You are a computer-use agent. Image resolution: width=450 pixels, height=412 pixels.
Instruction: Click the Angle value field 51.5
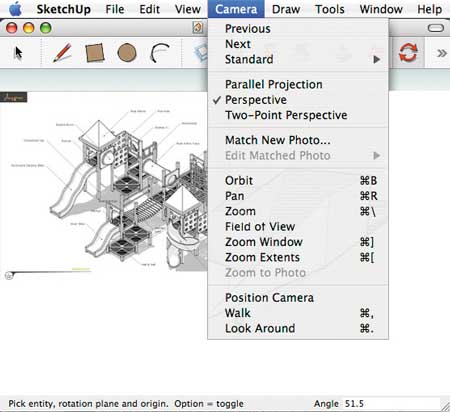click(390, 404)
